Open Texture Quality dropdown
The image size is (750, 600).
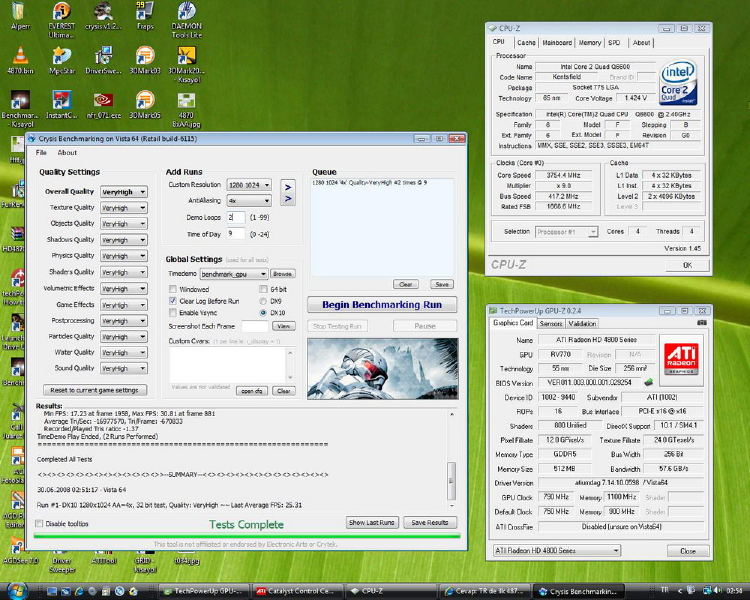(123, 208)
